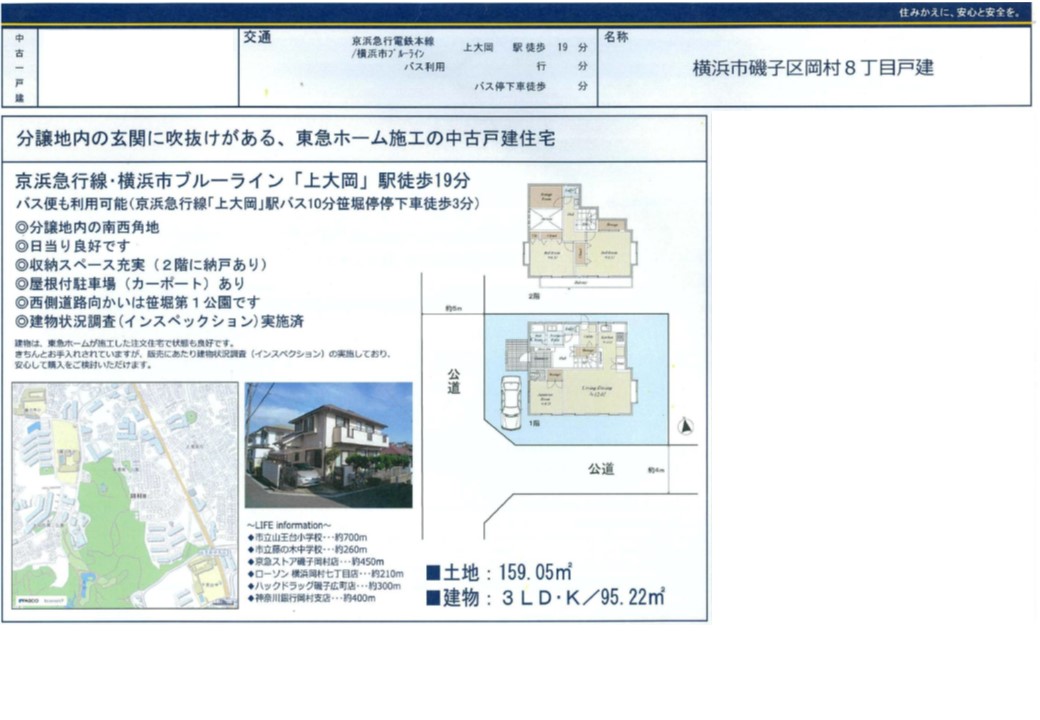Click the ◎ bullet before 分譲地内の南西角地
This screenshot has width=1040, height=720.
point(22,228)
